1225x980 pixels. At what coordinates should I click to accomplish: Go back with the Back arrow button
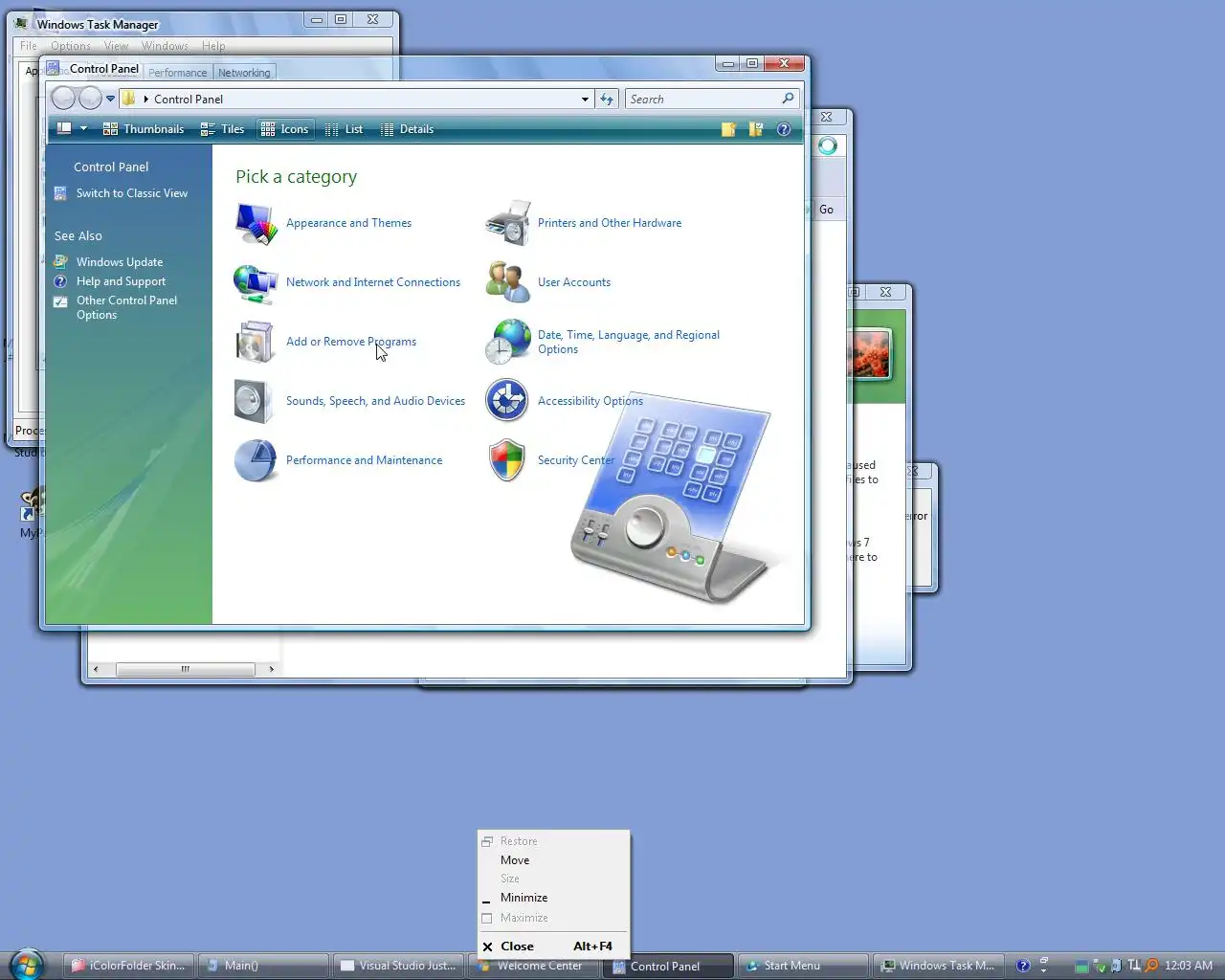click(63, 99)
